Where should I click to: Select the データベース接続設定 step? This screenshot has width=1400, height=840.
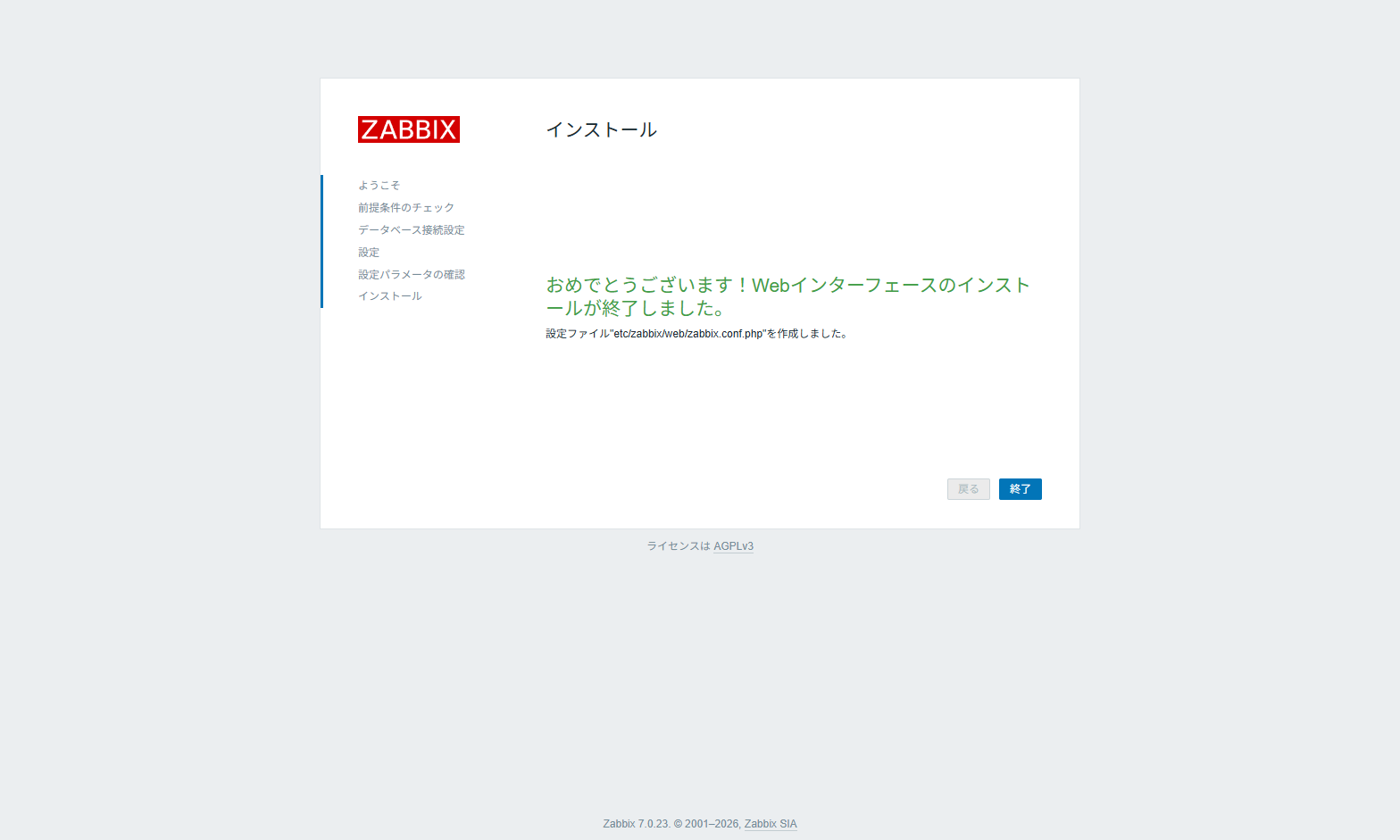tap(412, 230)
